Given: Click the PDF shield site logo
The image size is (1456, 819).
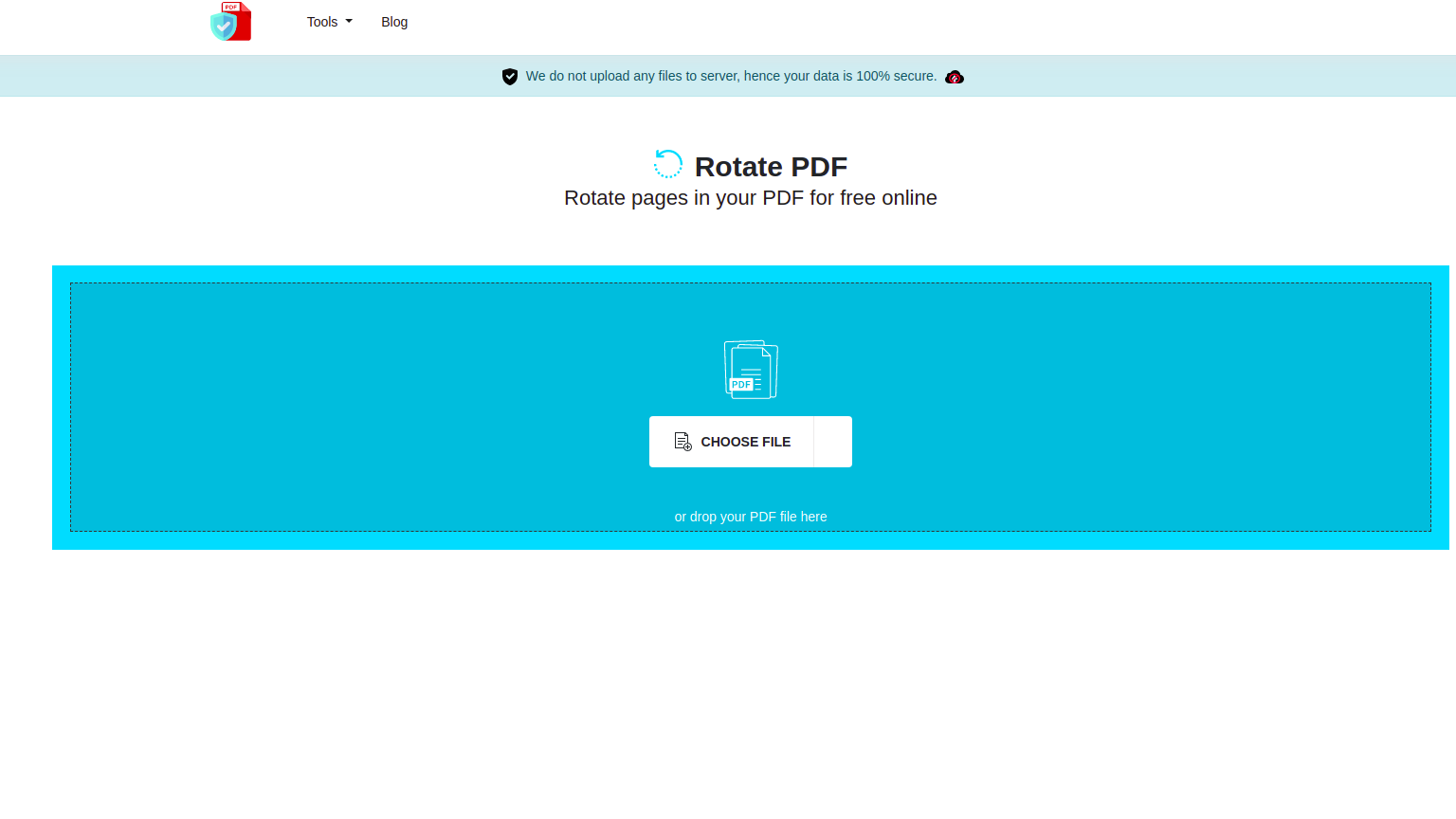Looking at the screenshot, I should point(230,23).
